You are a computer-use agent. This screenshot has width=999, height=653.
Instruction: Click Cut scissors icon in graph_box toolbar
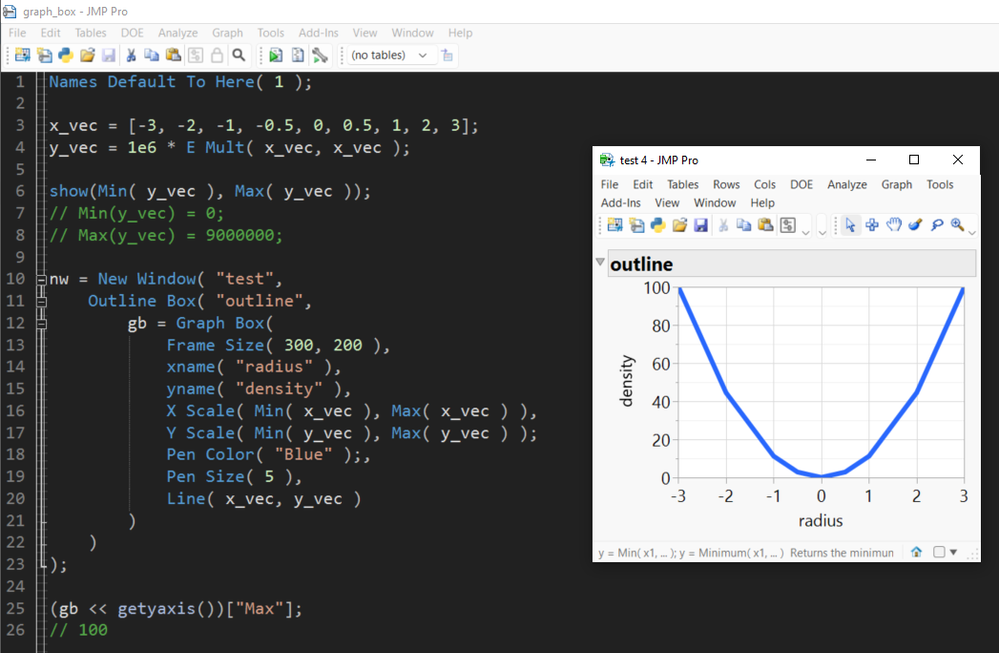coord(131,55)
